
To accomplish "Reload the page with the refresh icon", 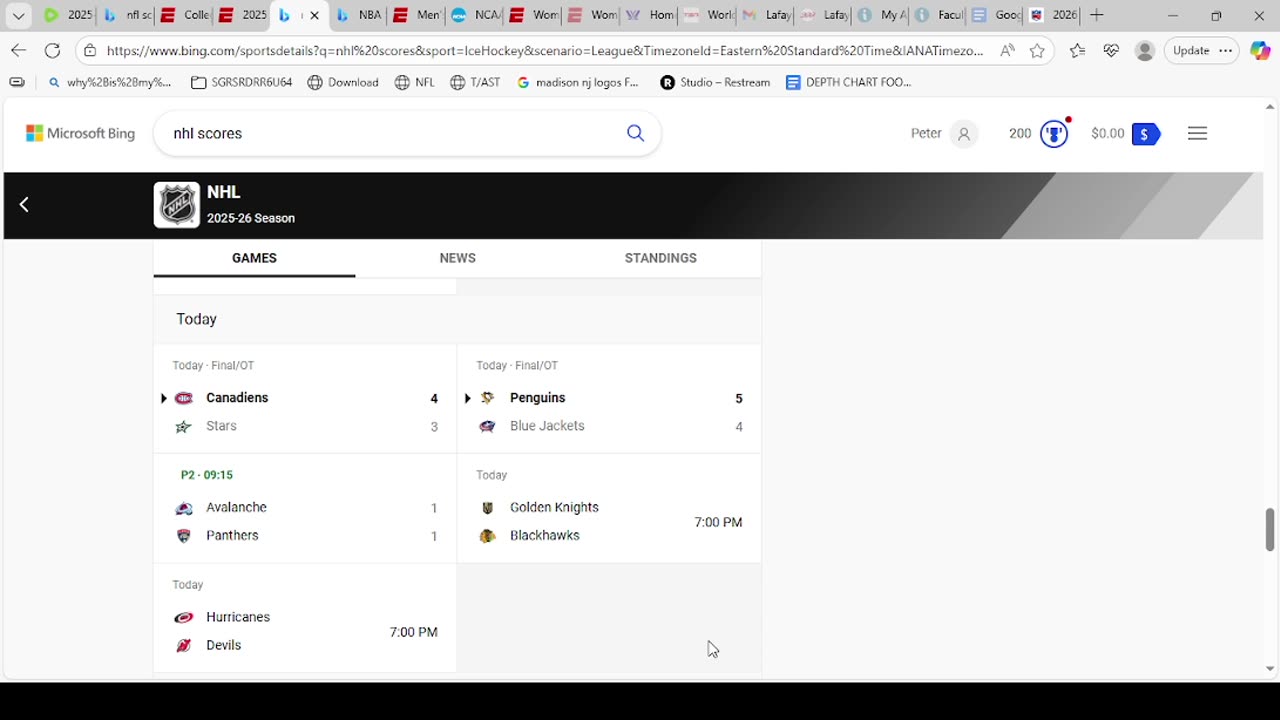I will (52, 51).
